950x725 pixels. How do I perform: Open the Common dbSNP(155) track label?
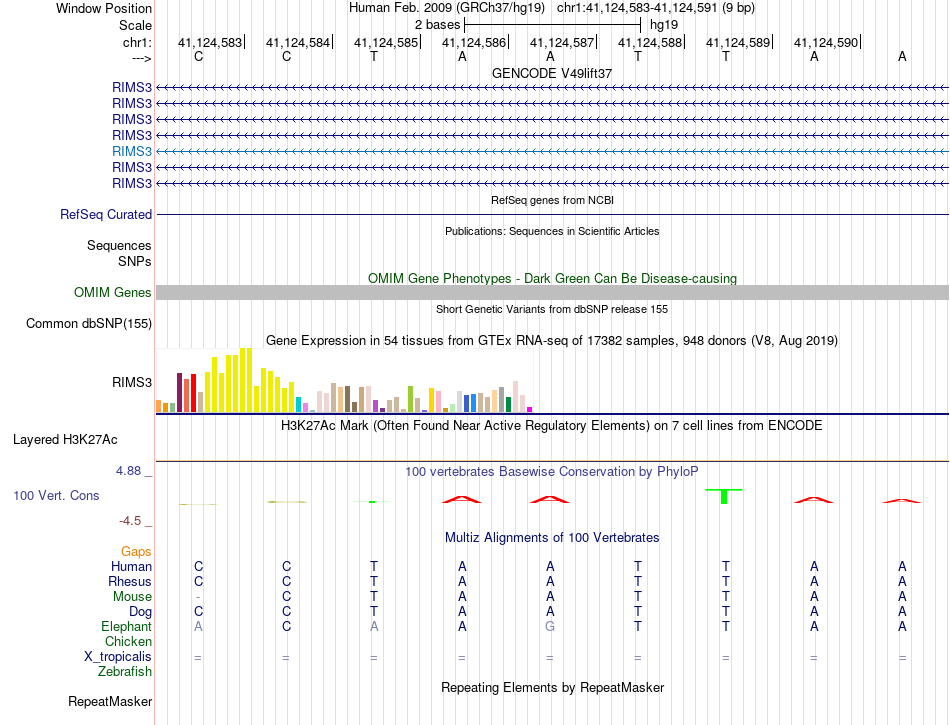coord(89,323)
